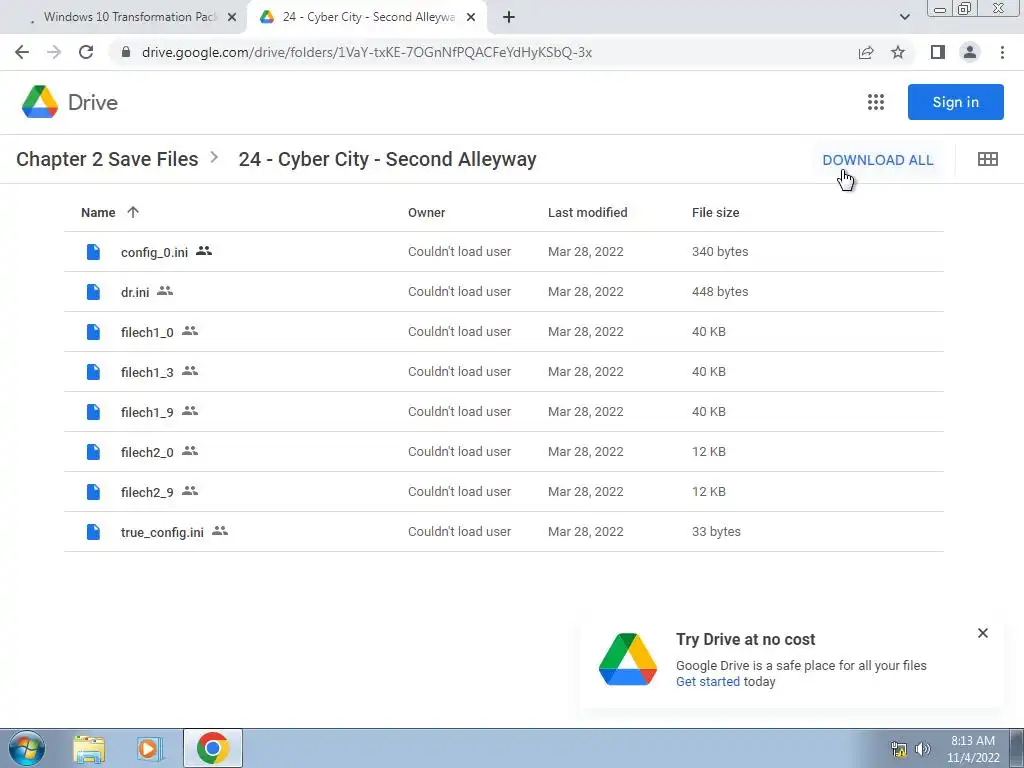Click the Sign in button
The width and height of the screenshot is (1024, 768).
tap(955, 102)
